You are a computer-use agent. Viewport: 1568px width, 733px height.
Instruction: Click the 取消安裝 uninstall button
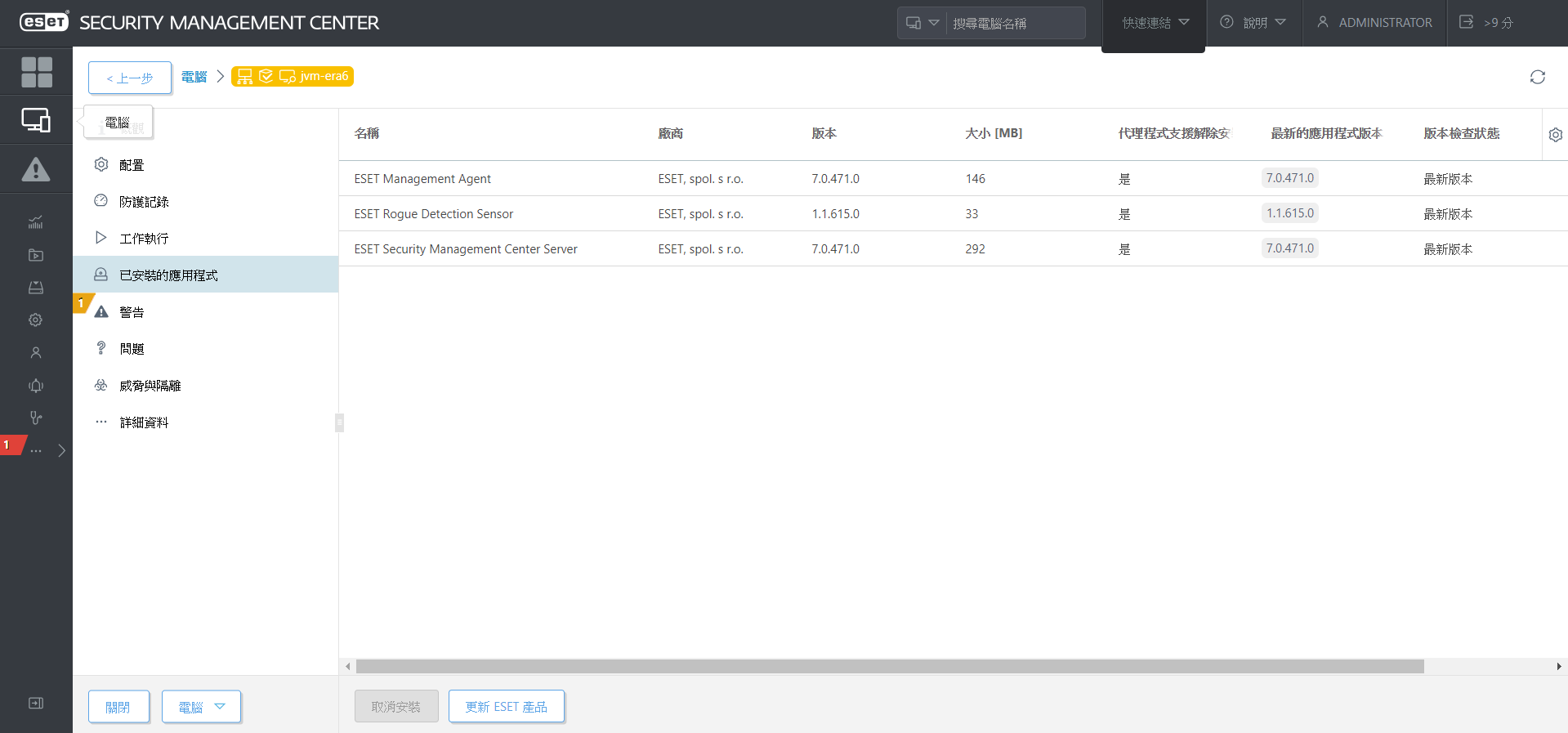click(396, 706)
